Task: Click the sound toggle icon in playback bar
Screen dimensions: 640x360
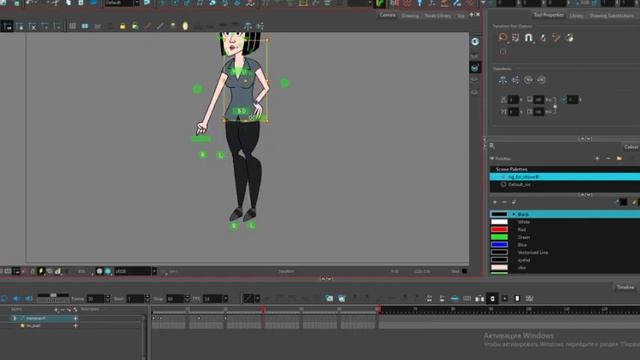Action: [x=16, y=299]
